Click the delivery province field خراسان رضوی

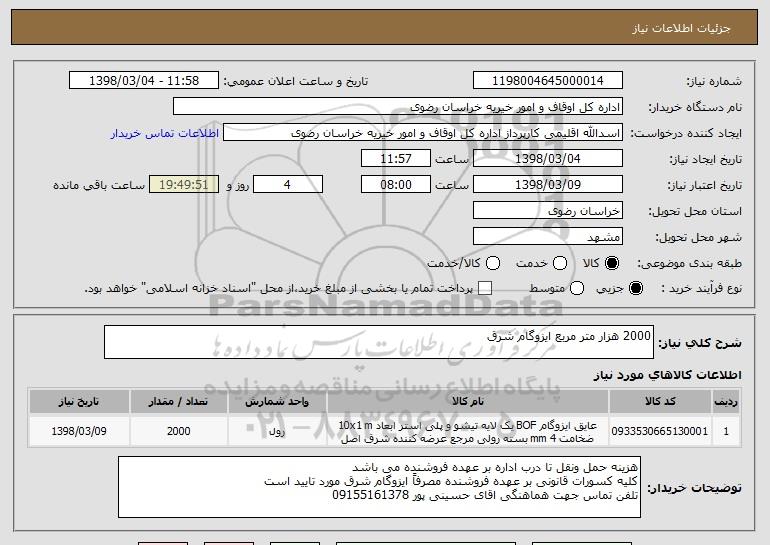pos(548,211)
